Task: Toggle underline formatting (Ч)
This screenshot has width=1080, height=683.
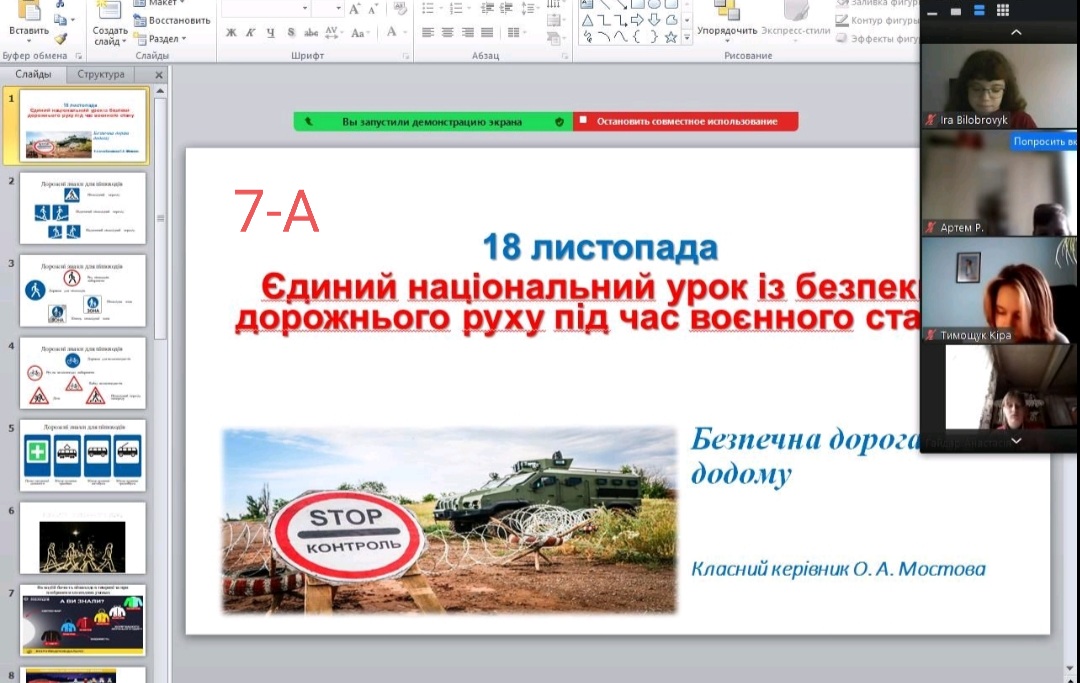Action: [271, 32]
